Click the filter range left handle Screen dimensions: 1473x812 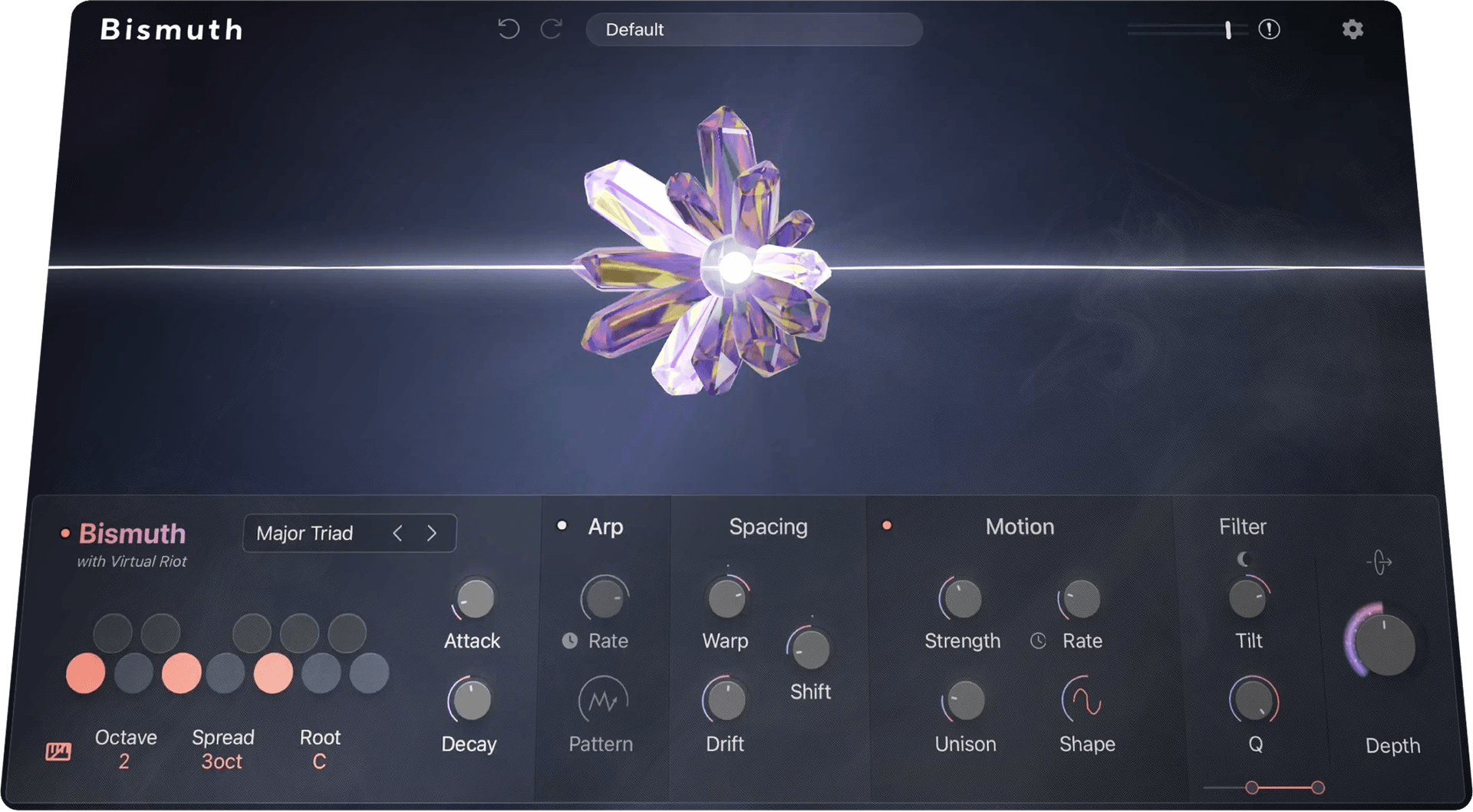[x=1252, y=787]
